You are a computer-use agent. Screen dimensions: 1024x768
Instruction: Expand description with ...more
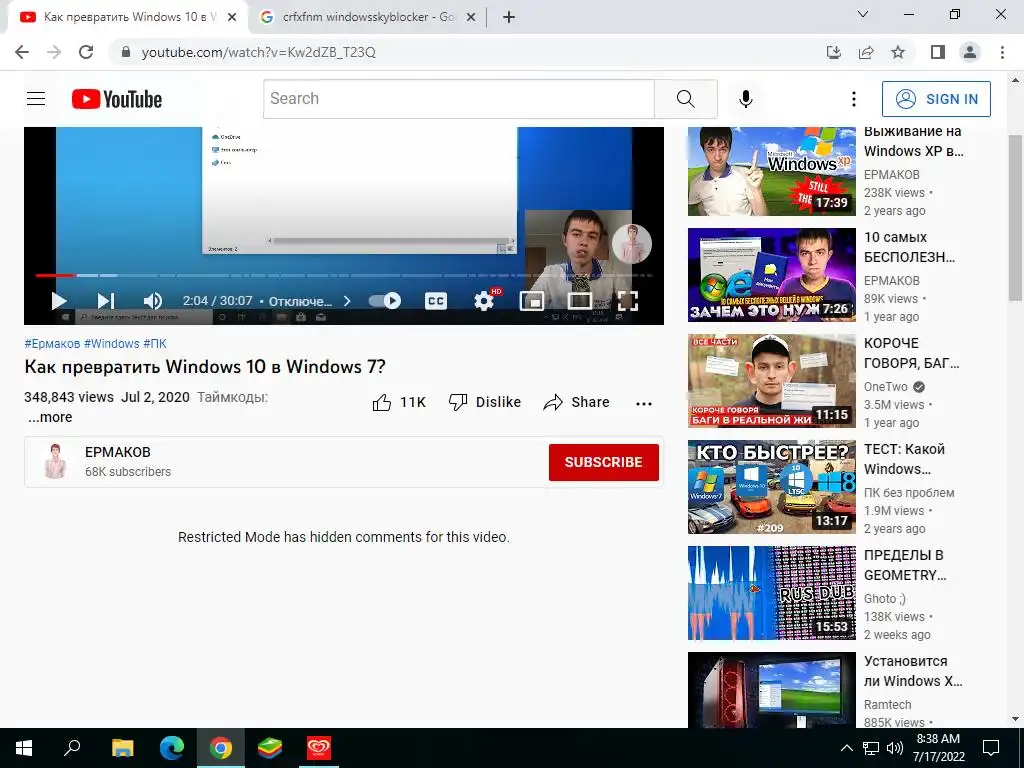pos(50,417)
